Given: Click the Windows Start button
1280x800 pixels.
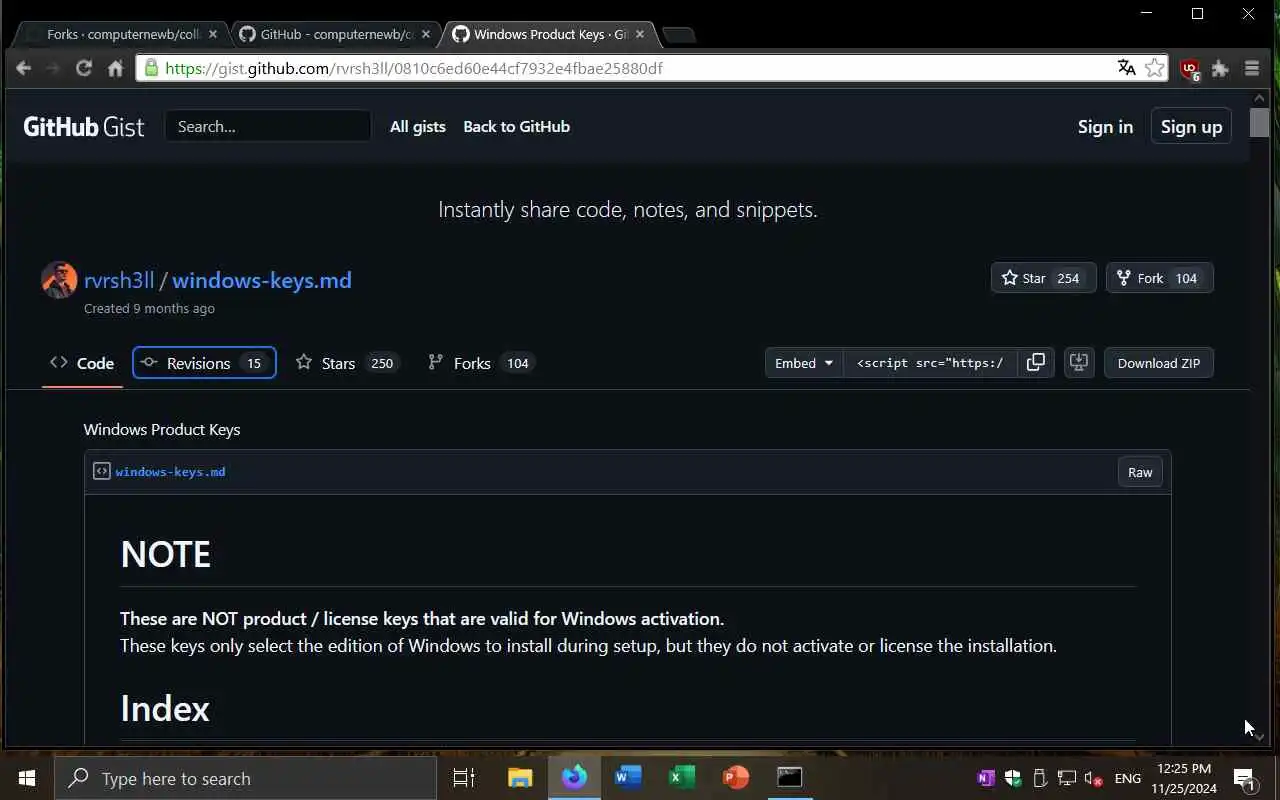Looking at the screenshot, I should point(27,778).
